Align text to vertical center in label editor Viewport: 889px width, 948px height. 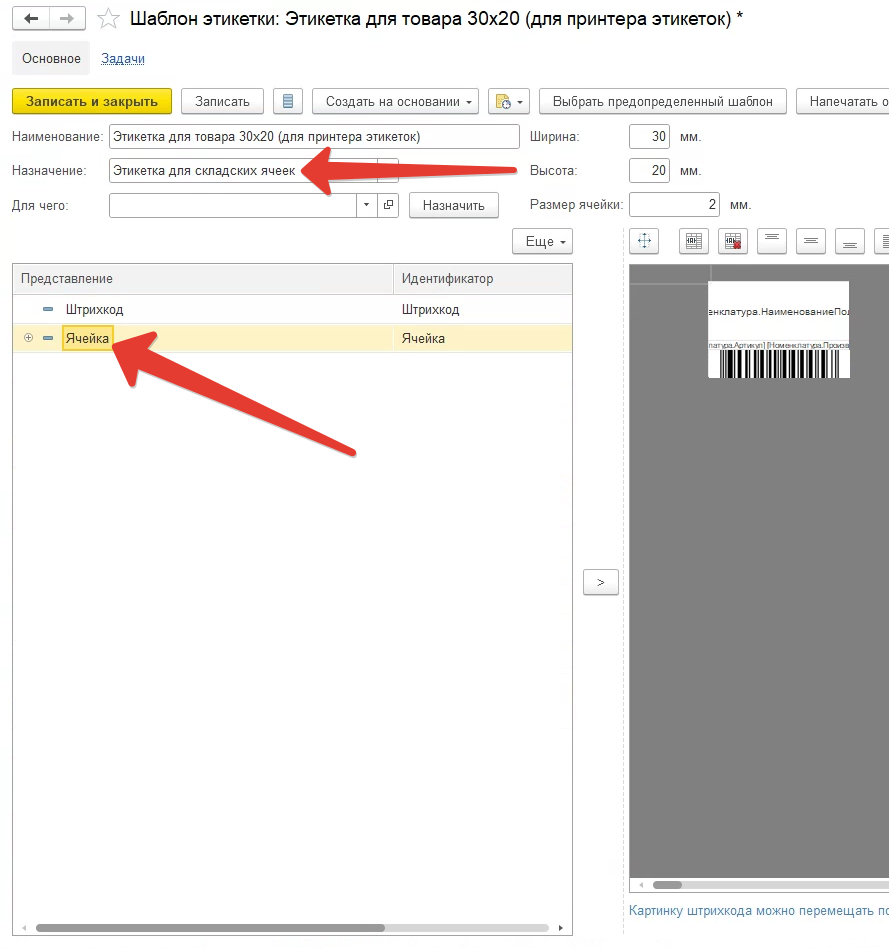pos(812,240)
